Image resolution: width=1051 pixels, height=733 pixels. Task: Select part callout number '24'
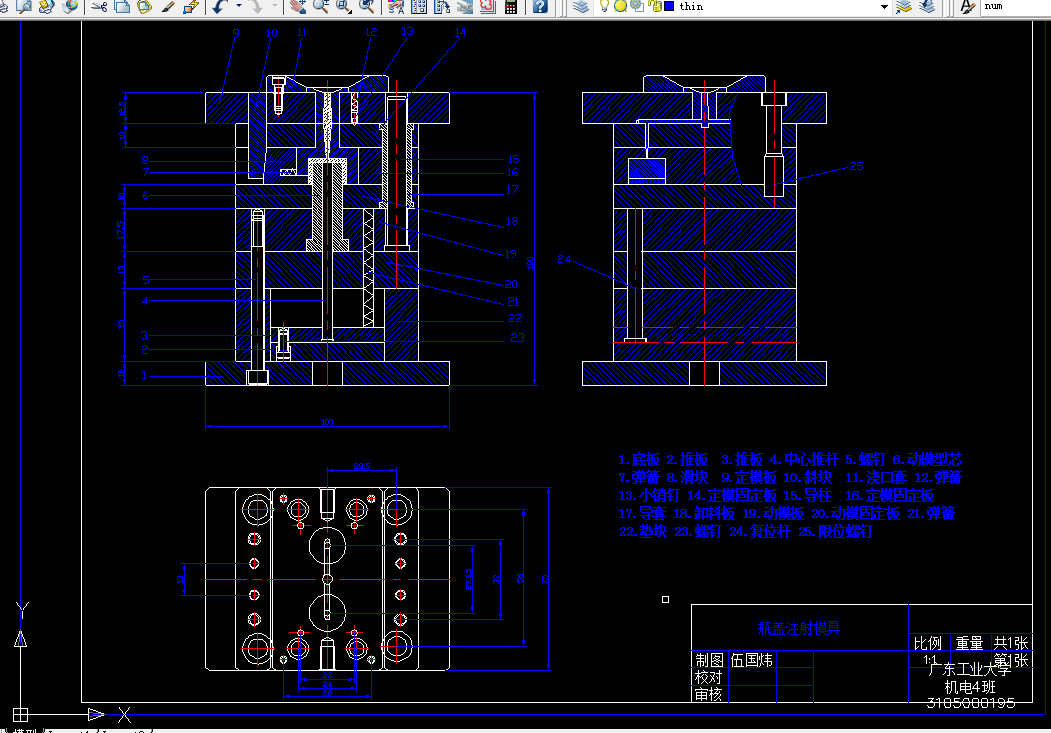(x=564, y=259)
